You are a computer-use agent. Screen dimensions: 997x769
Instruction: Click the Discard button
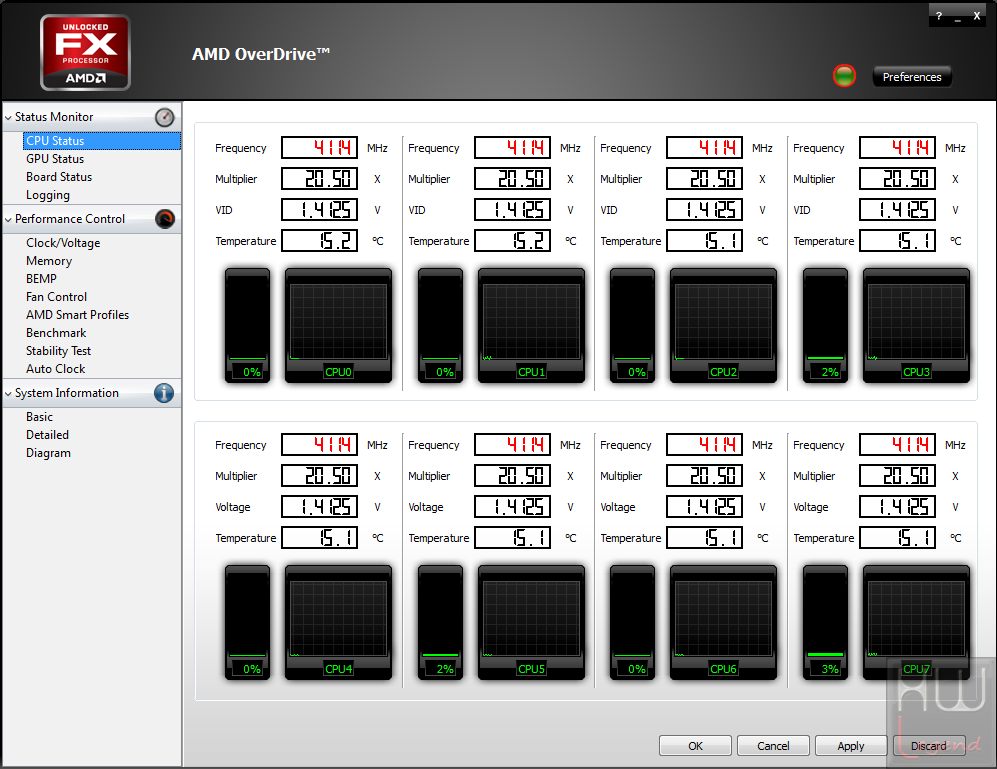click(x=928, y=745)
